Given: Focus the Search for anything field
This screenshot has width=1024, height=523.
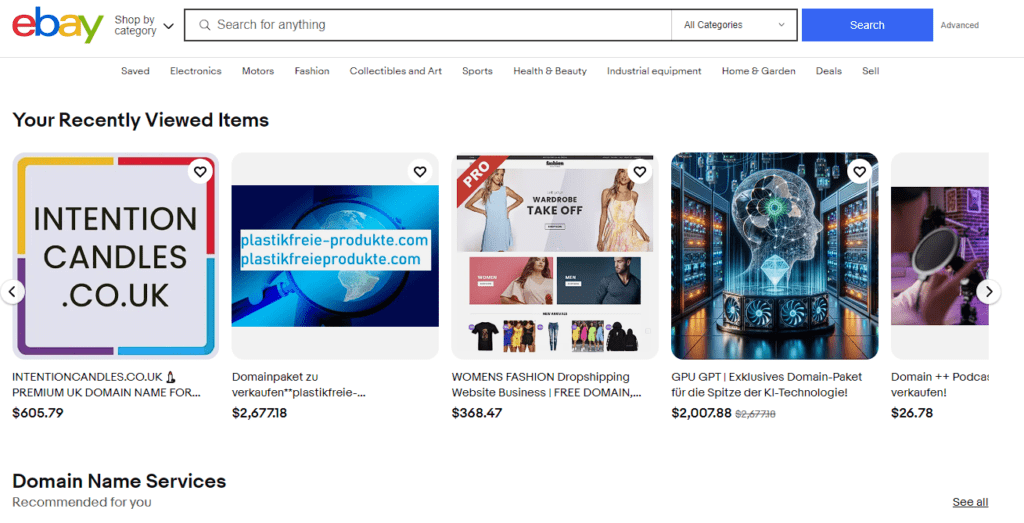Looking at the screenshot, I should point(428,25).
